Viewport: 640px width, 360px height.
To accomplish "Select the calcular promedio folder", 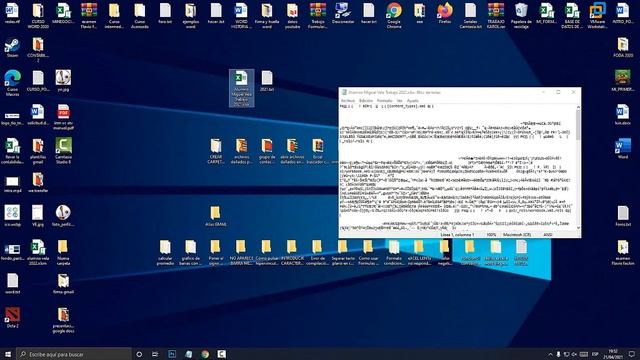I will click(x=165, y=253).
